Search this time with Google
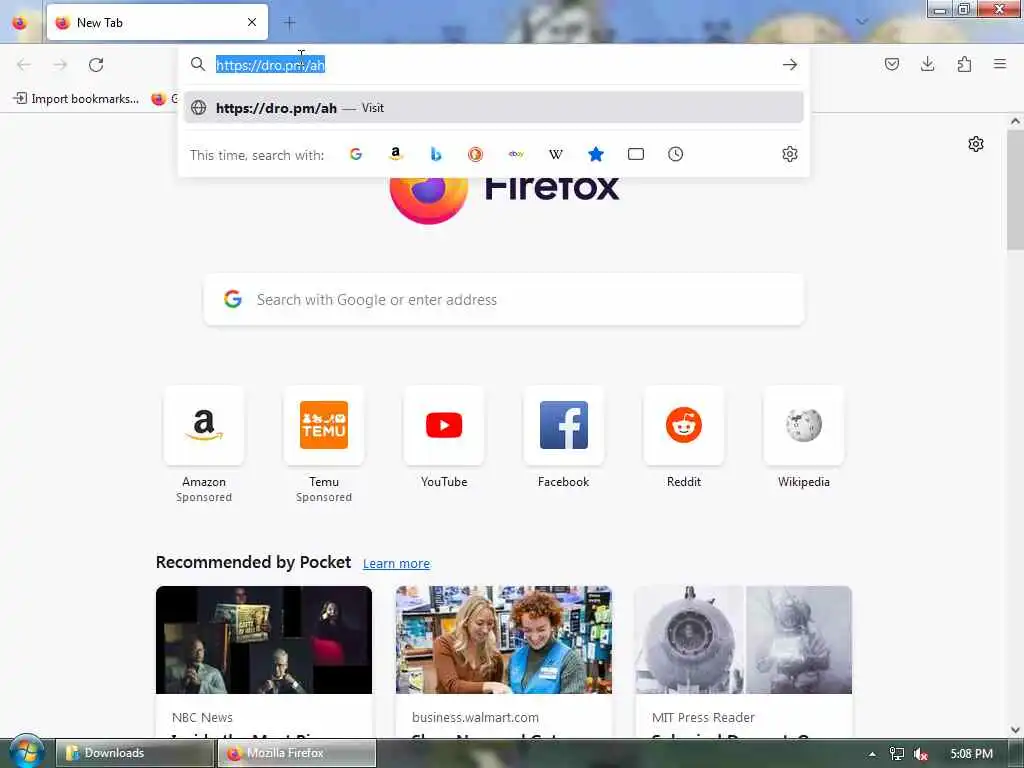The height and width of the screenshot is (768, 1024). (356, 154)
